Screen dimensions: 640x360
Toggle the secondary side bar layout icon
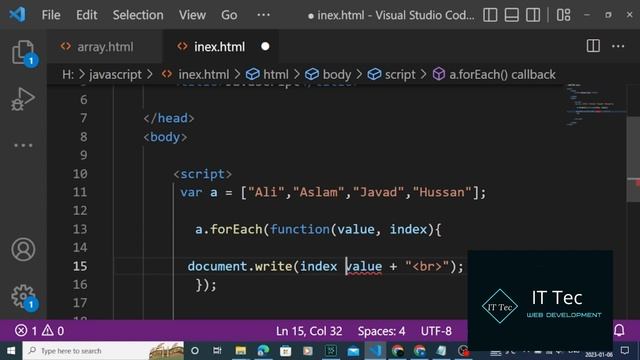click(533, 15)
